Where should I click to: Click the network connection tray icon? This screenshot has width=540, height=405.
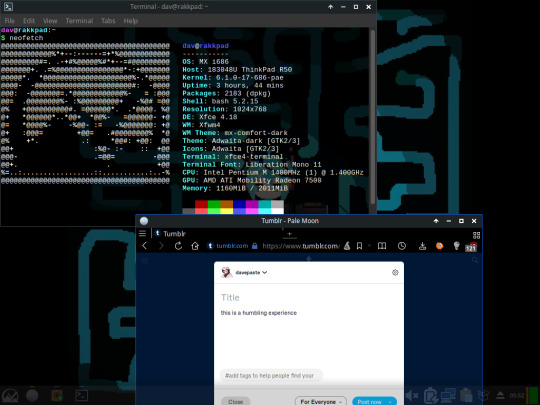[448, 395]
